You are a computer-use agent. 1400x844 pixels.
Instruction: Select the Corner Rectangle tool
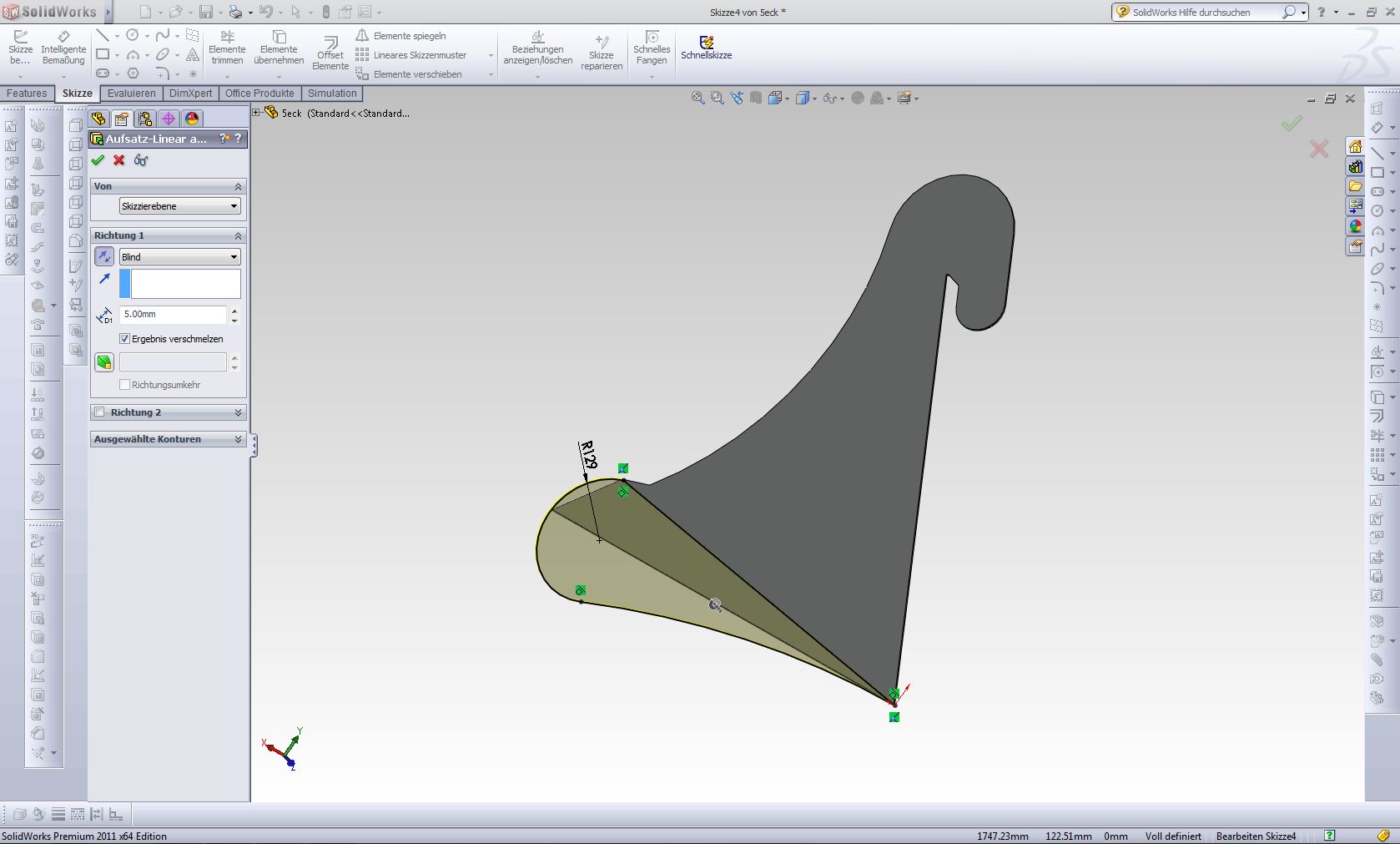[x=103, y=54]
